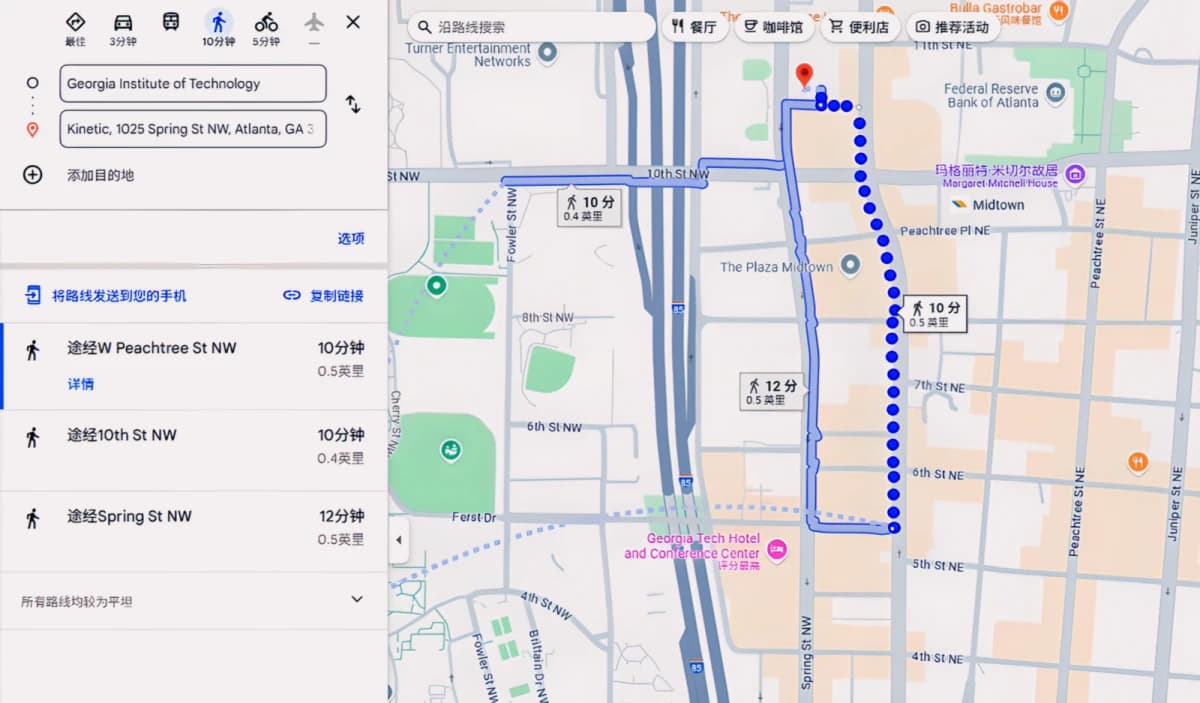Edit the Kinetic destination address field

pos(193,129)
